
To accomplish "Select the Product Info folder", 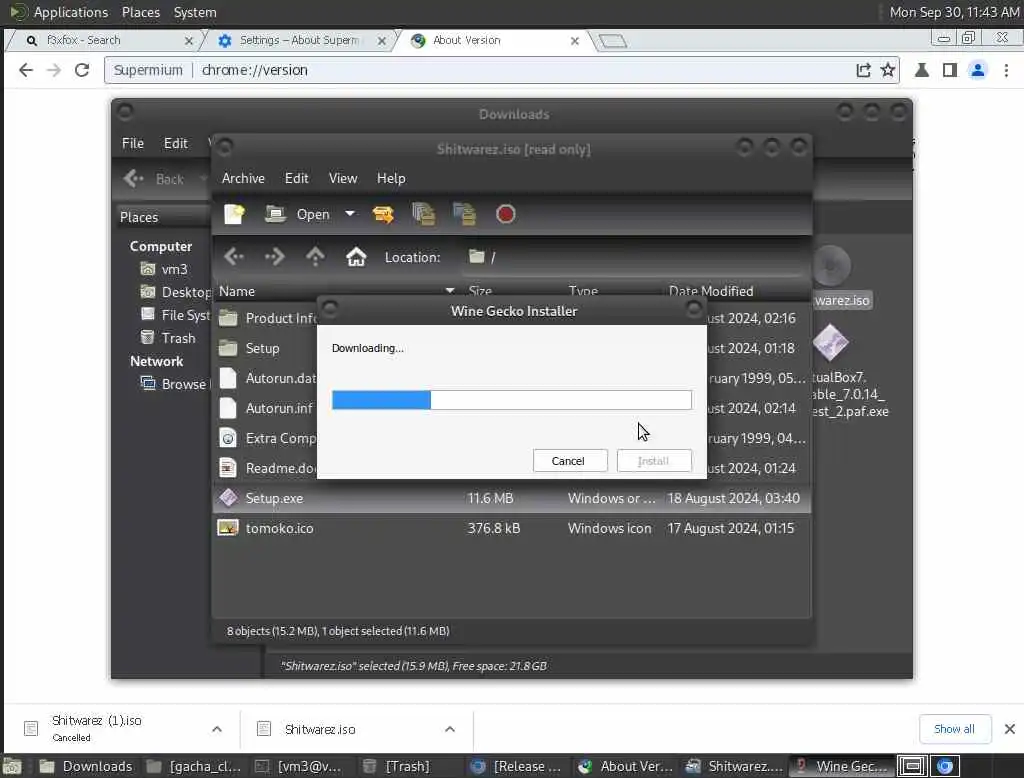I will (x=281, y=318).
